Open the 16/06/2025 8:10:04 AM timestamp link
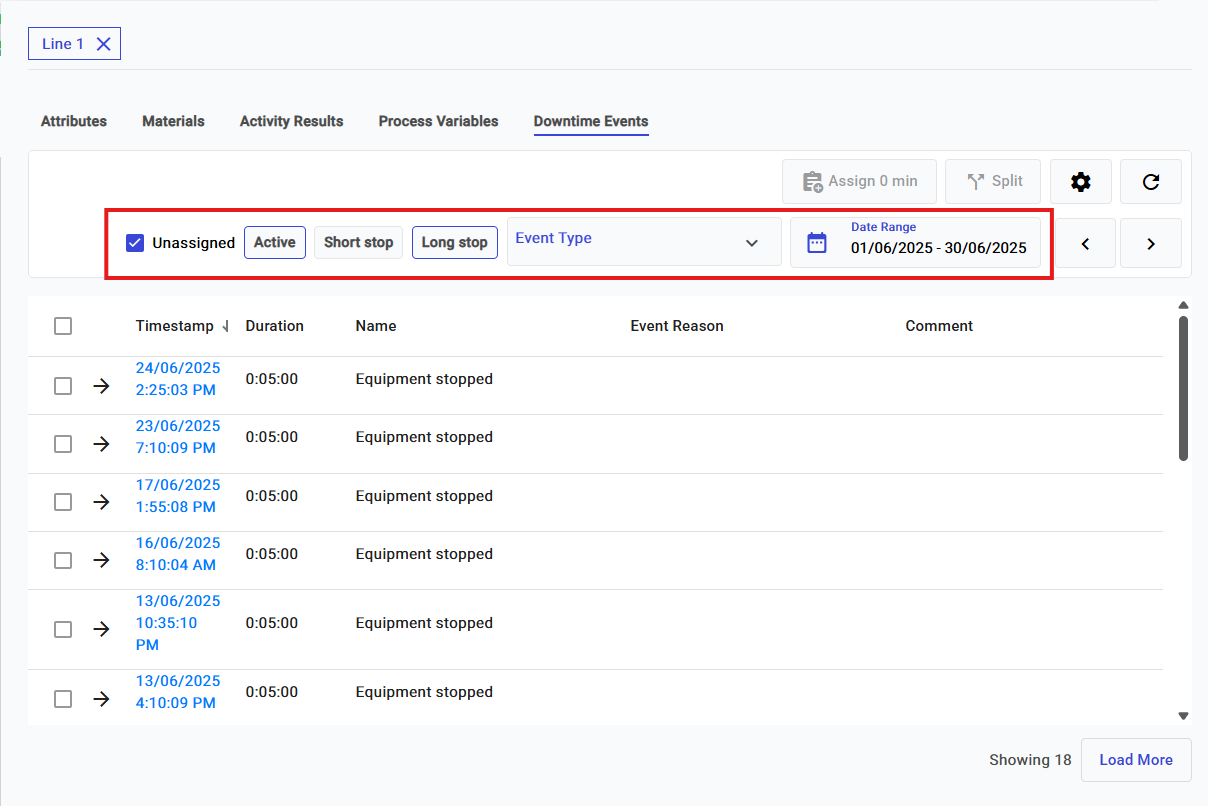This screenshot has height=806, width=1208. point(178,554)
